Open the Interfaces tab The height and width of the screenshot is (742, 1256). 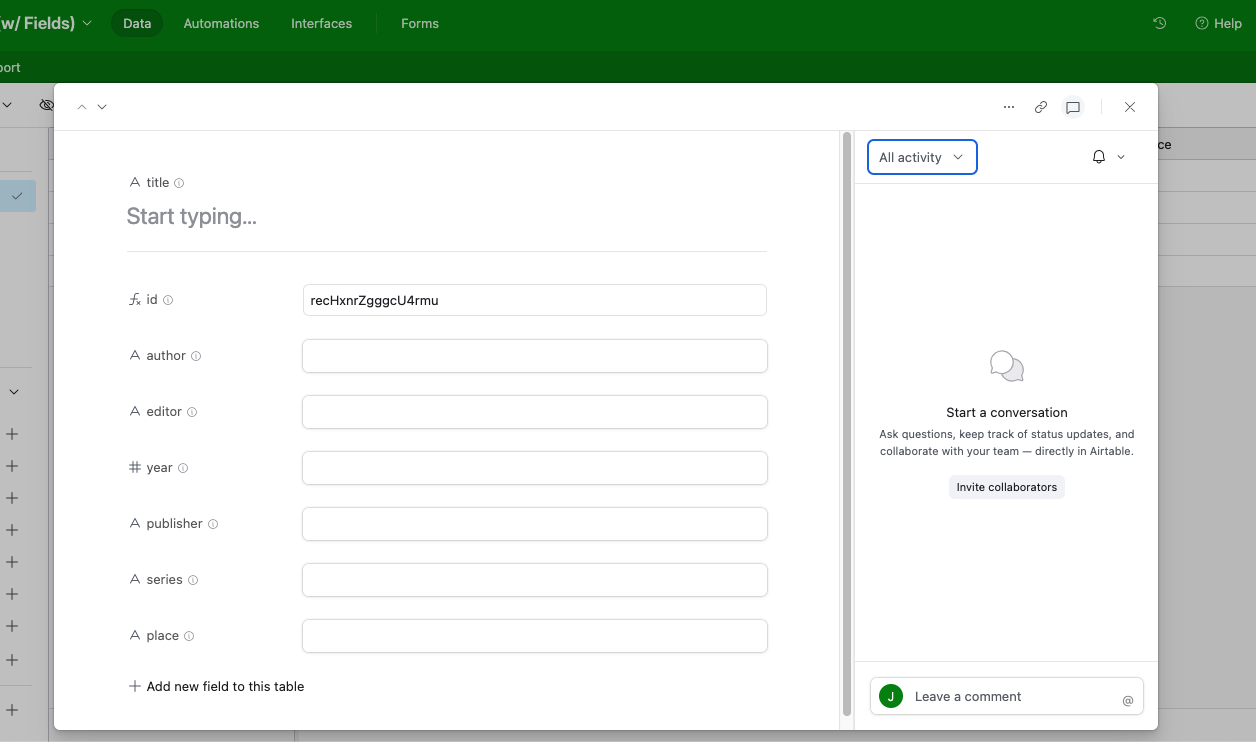pos(321,23)
